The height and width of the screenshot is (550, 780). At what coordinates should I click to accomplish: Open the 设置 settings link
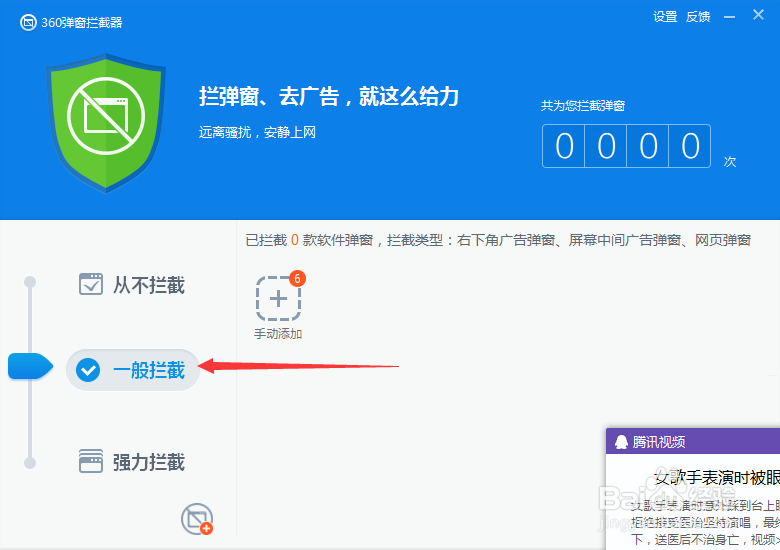coord(665,17)
